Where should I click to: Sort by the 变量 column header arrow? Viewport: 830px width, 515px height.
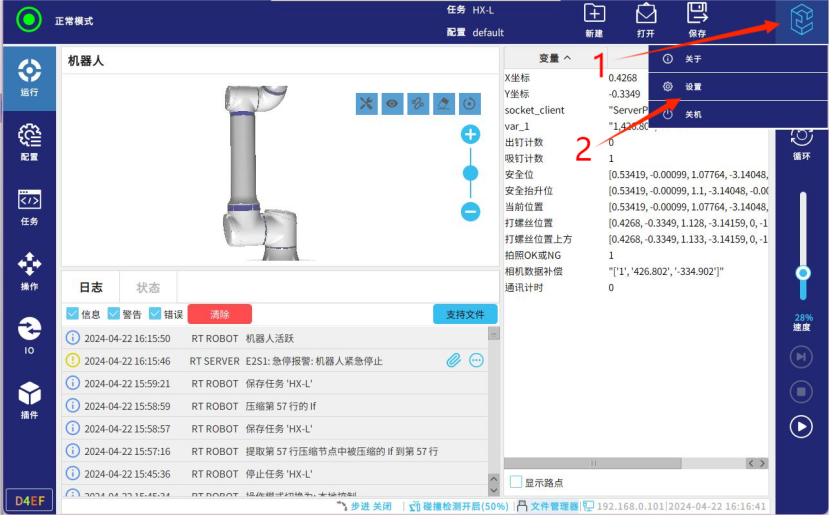pos(568,58)
